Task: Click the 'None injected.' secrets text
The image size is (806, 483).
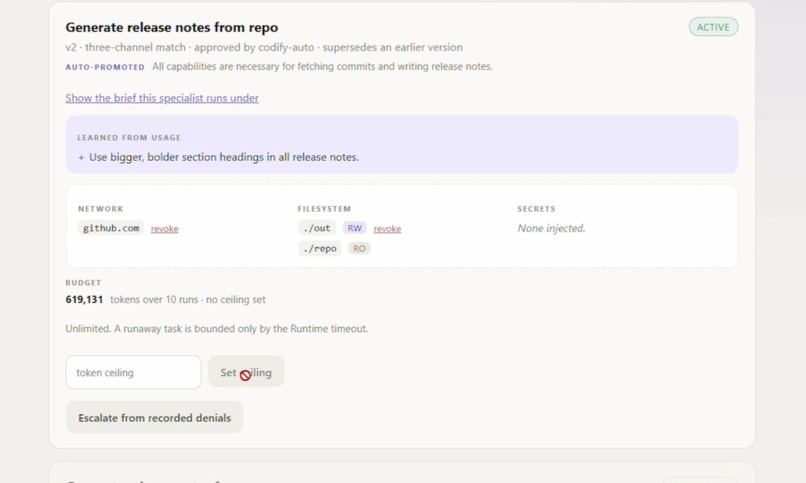Action: [552, 228]
